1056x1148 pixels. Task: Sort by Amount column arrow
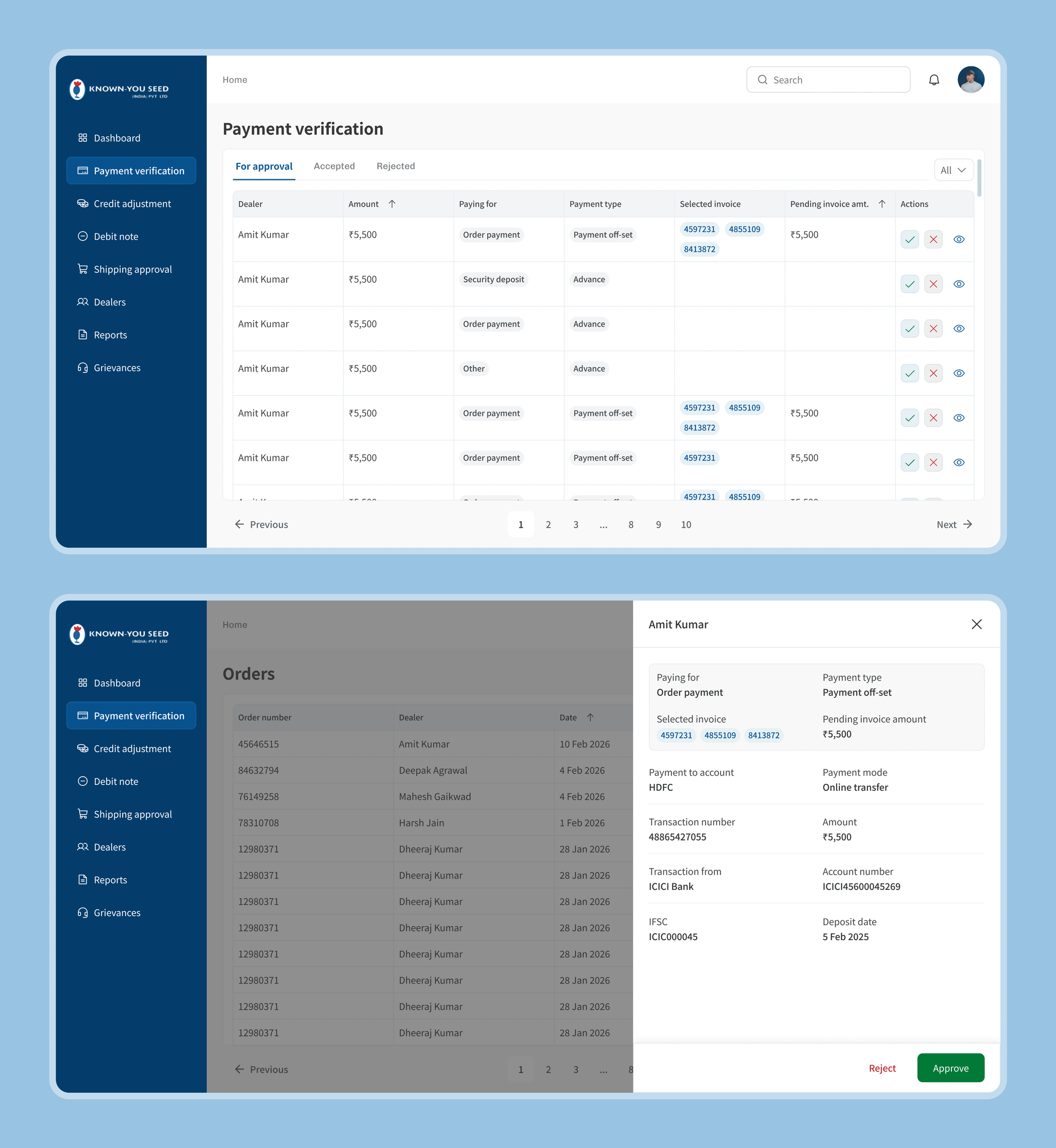[x=392, y=204]
